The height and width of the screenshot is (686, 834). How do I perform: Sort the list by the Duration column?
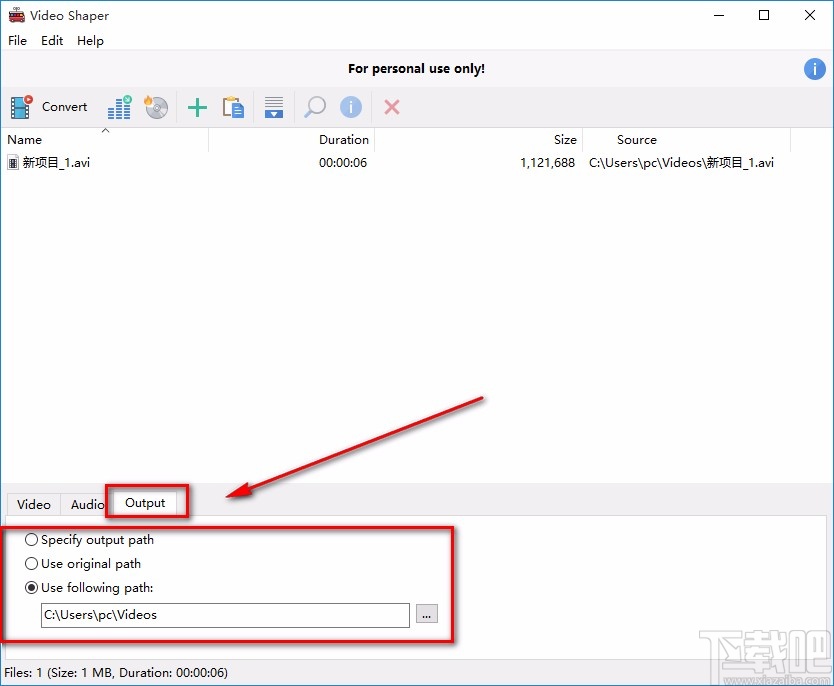291,140
